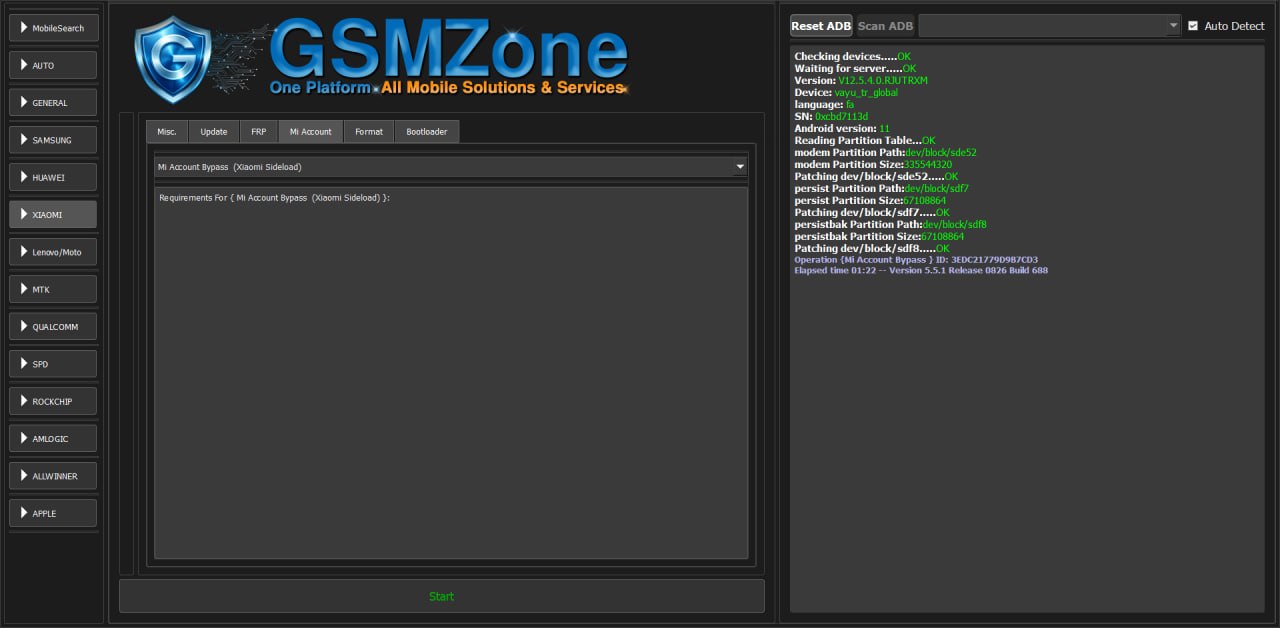Open the XIAOMI sidebar category
Viewport: 1280px width, 628px height.
(54, 214)
